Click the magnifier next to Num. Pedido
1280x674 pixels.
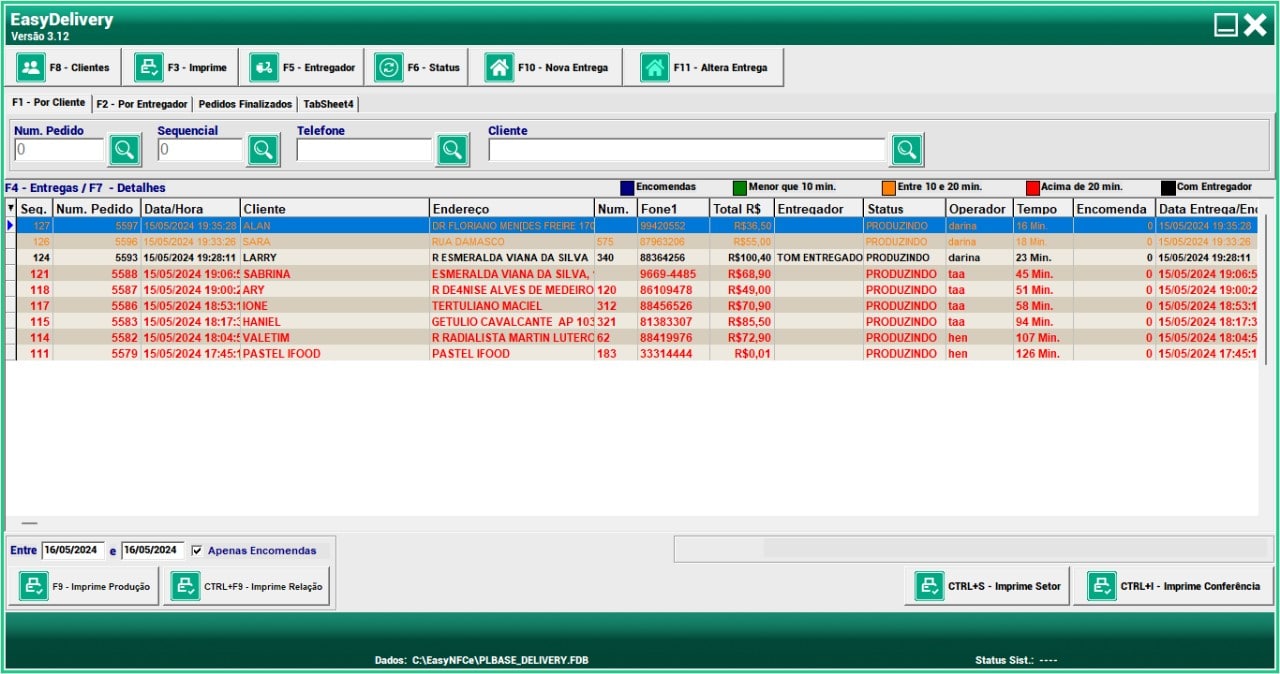click(125, 150)
